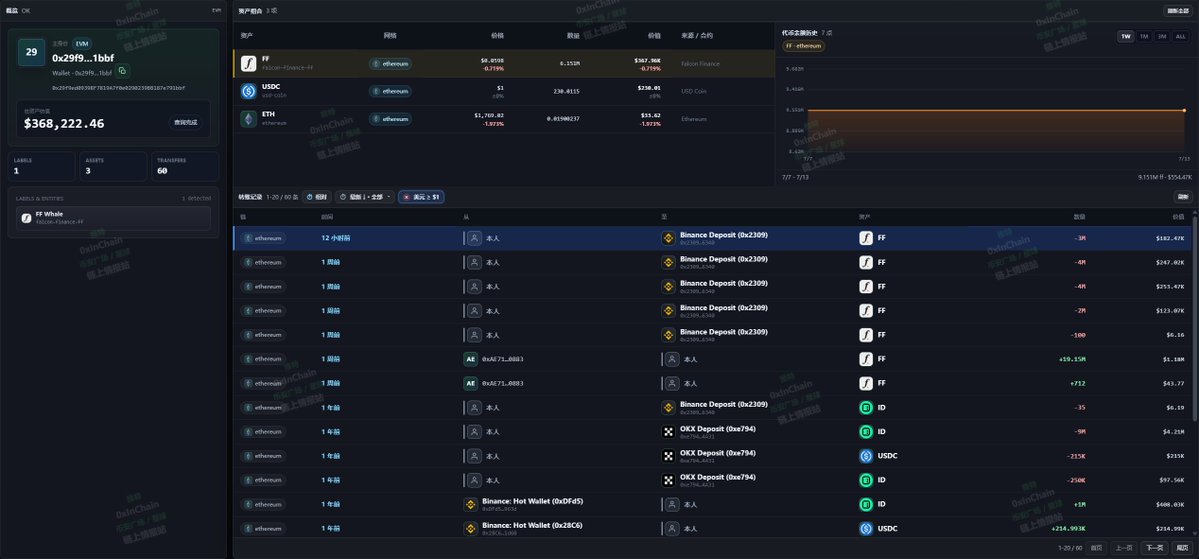Click FF Whale label icon
The image size is (1199, 559).
click(26, 218)
